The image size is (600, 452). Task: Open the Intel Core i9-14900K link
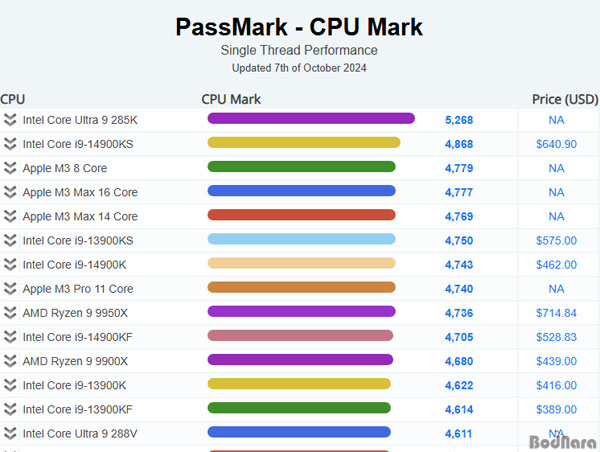(74, 265)
